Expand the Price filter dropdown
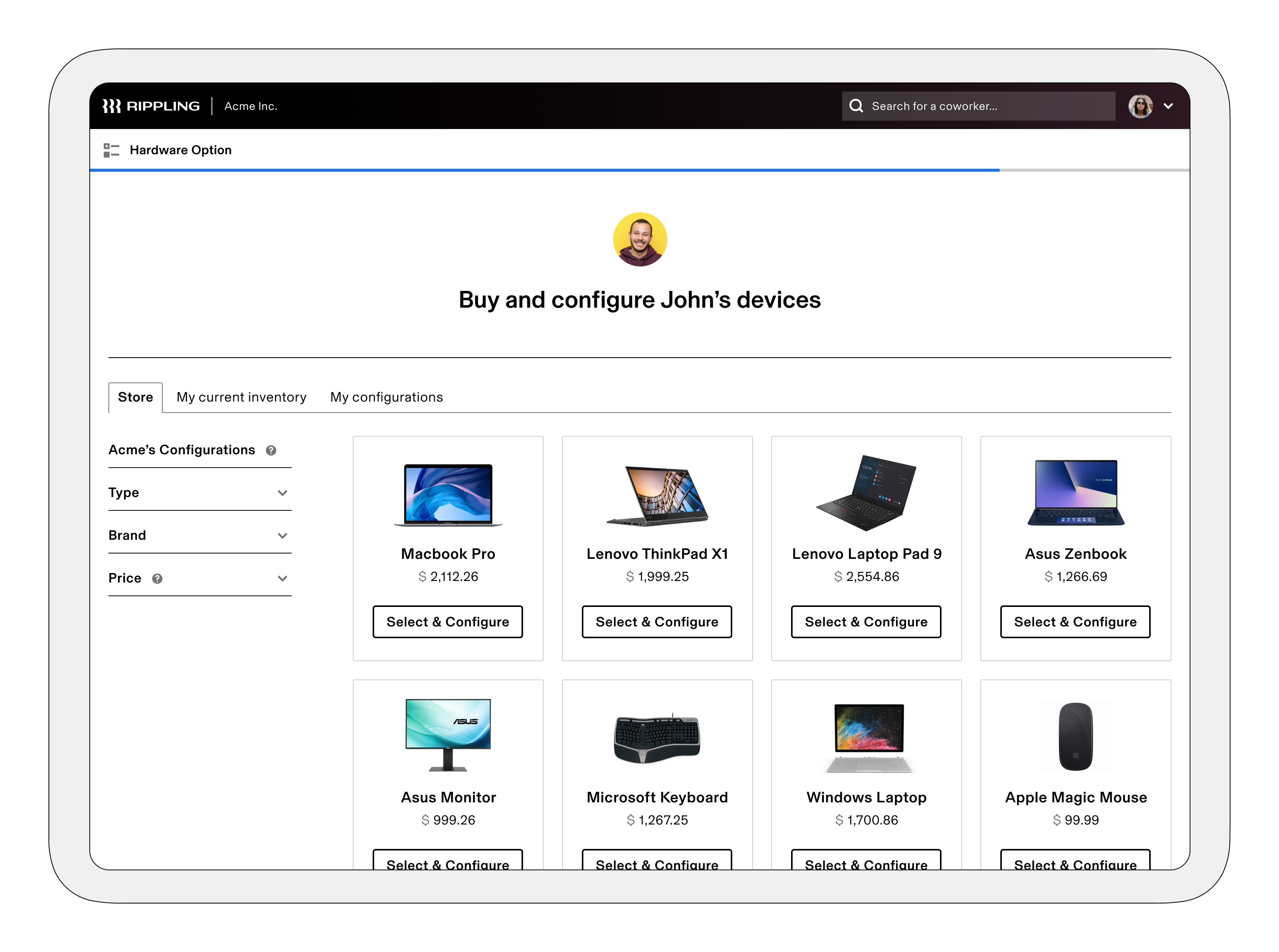Viewport: 1279px width, 952px height. click(282, 579)
